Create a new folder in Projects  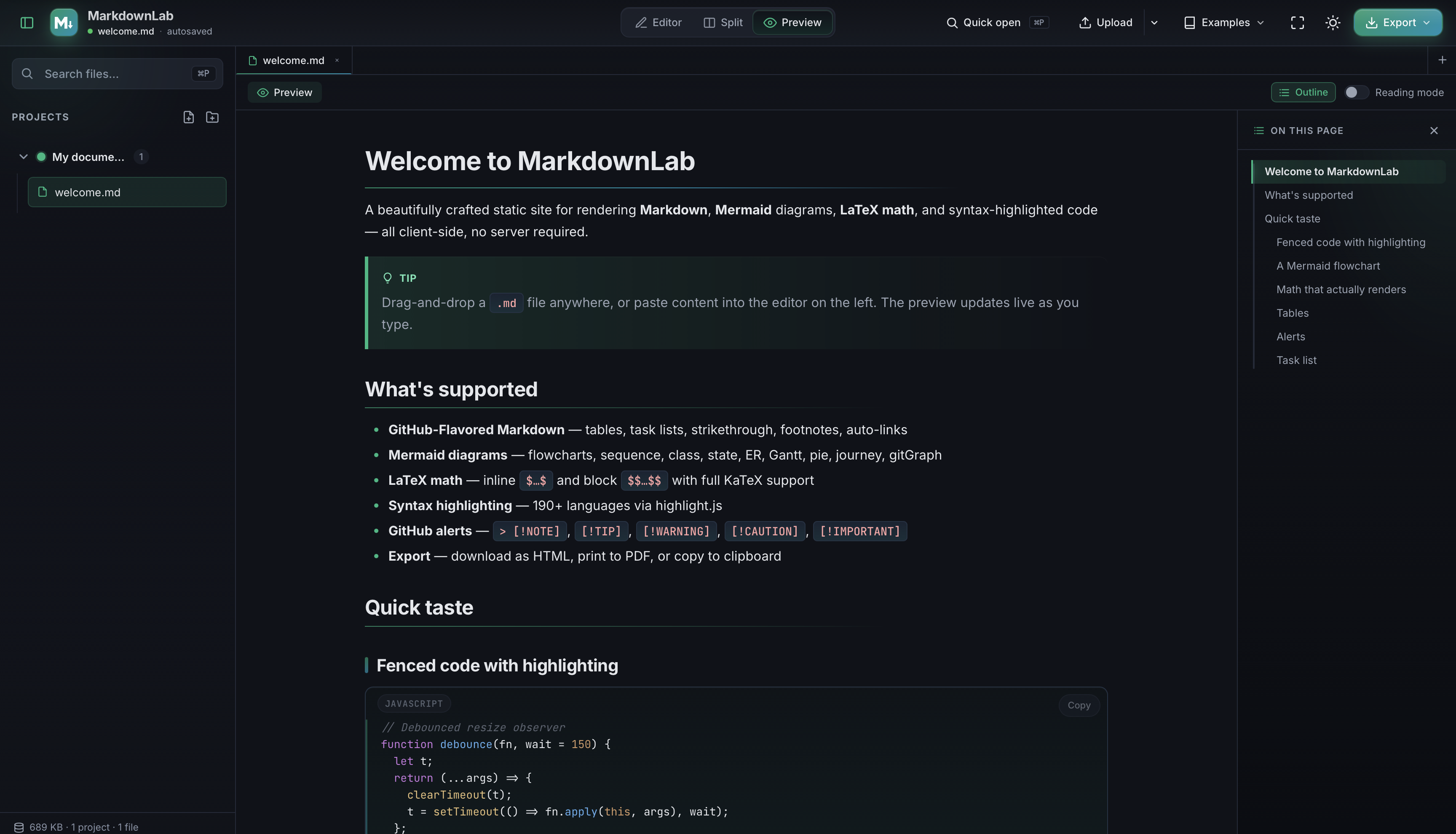[x=212, y=117]
